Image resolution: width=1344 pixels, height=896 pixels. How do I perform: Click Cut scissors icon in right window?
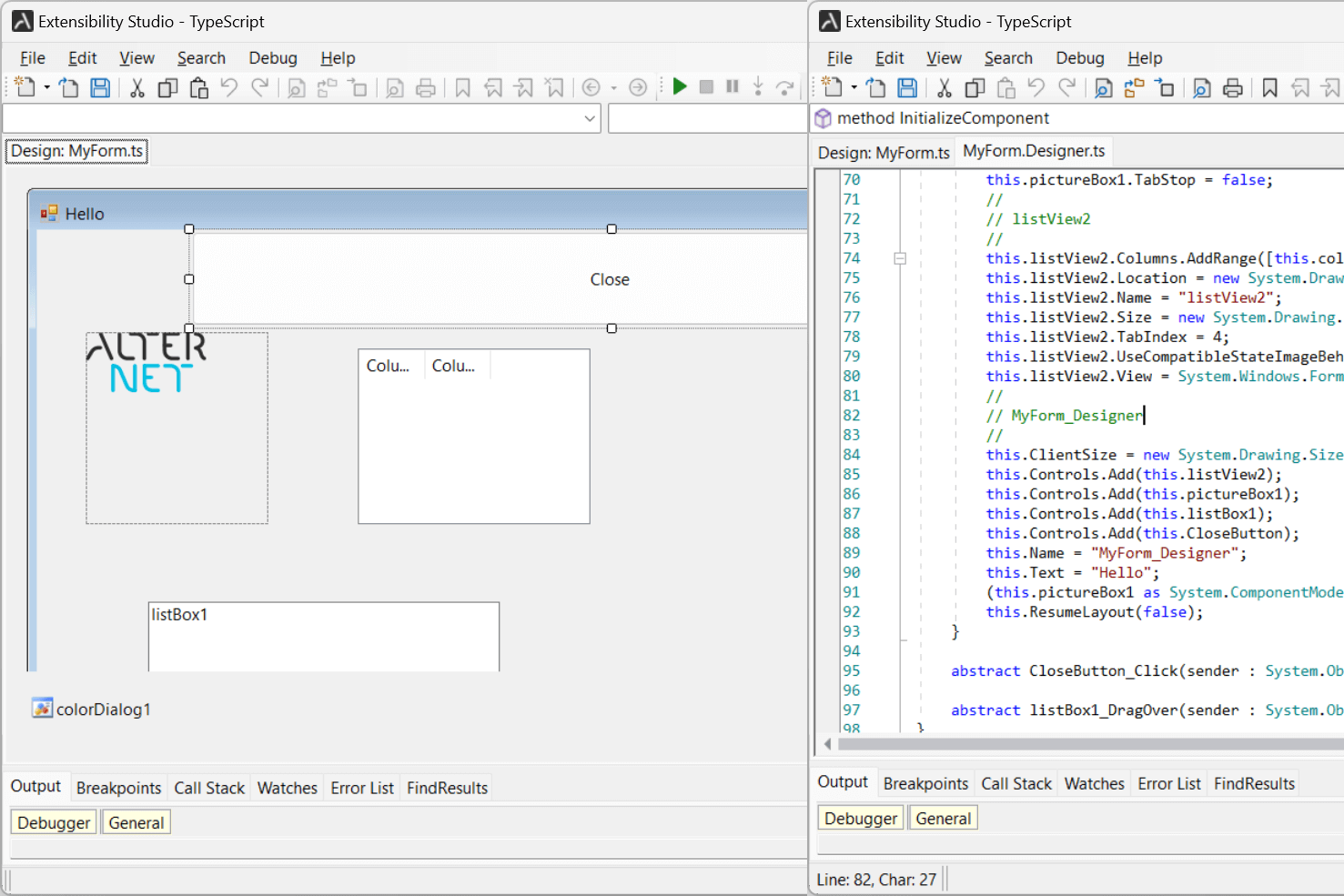click(945, 87)
